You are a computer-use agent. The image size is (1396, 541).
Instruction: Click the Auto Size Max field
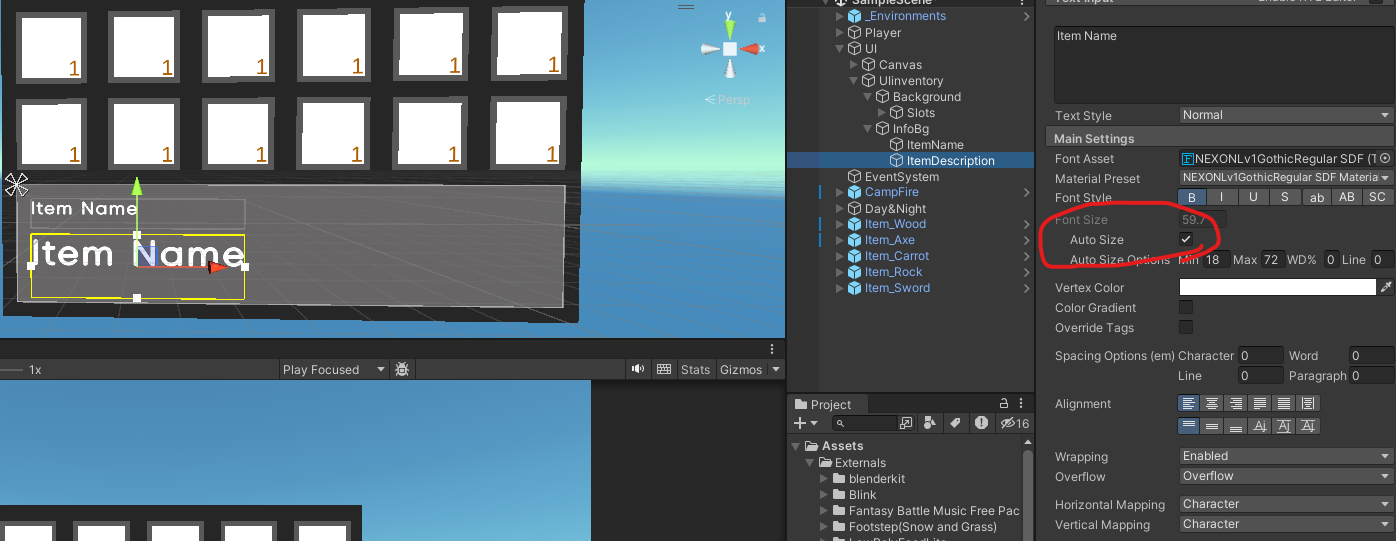1272,260
